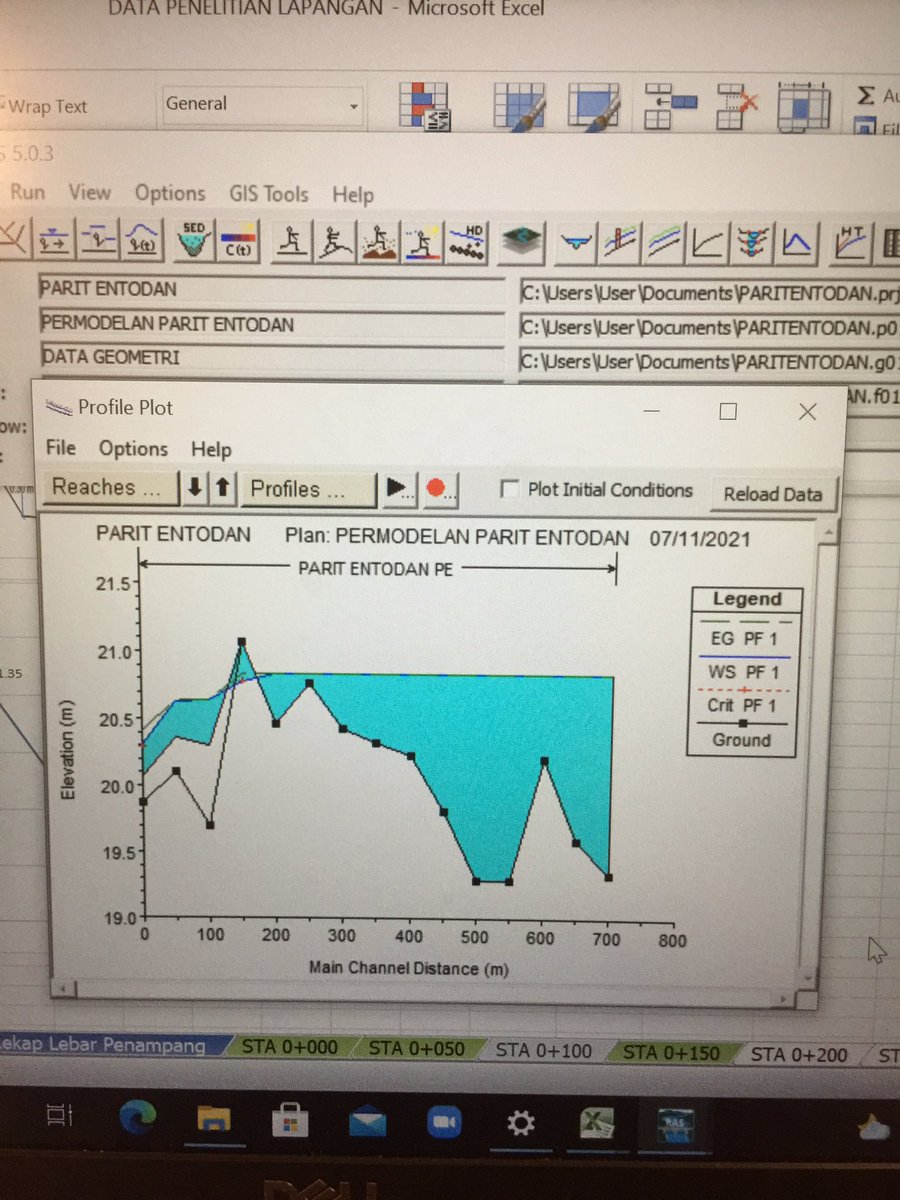Run the Steady Flow Analysis icon
The image size is (900, 1200).
click(292, 241)
